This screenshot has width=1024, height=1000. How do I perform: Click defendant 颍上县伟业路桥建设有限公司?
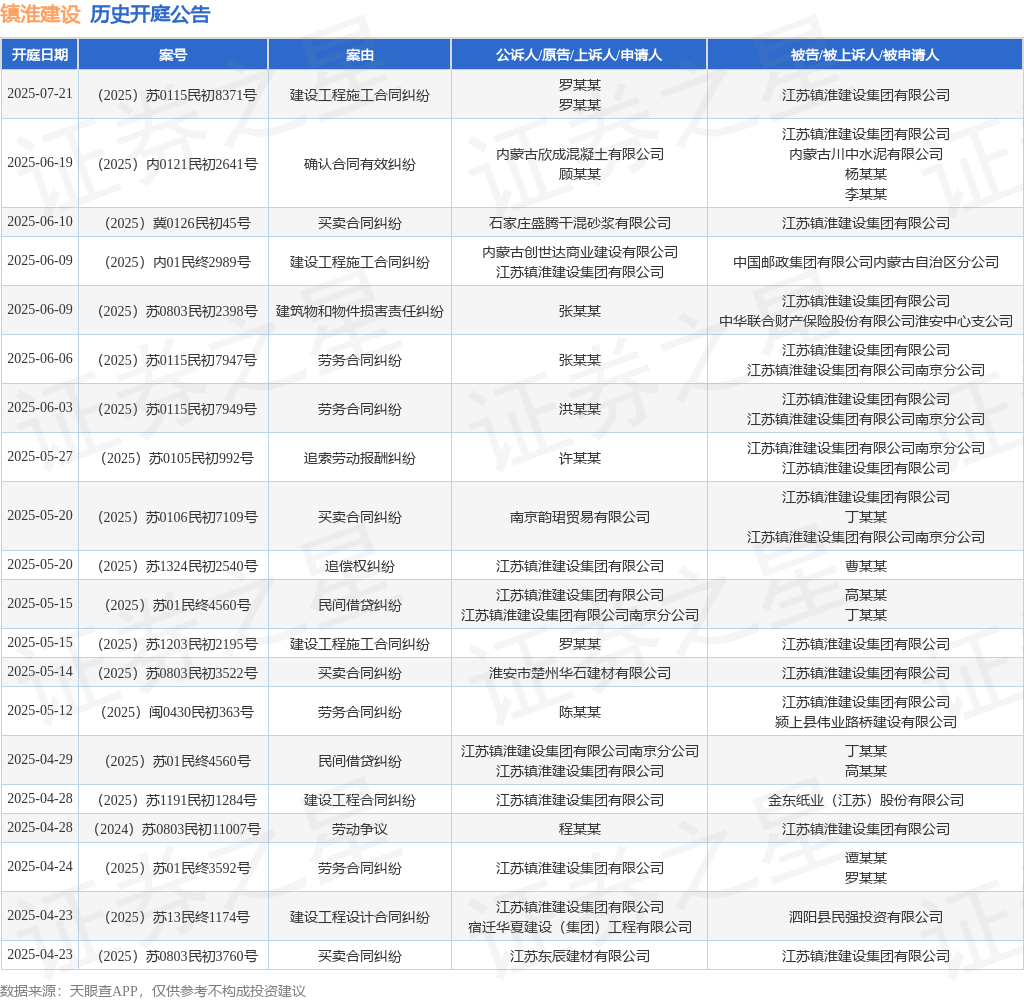coord(866,722)
